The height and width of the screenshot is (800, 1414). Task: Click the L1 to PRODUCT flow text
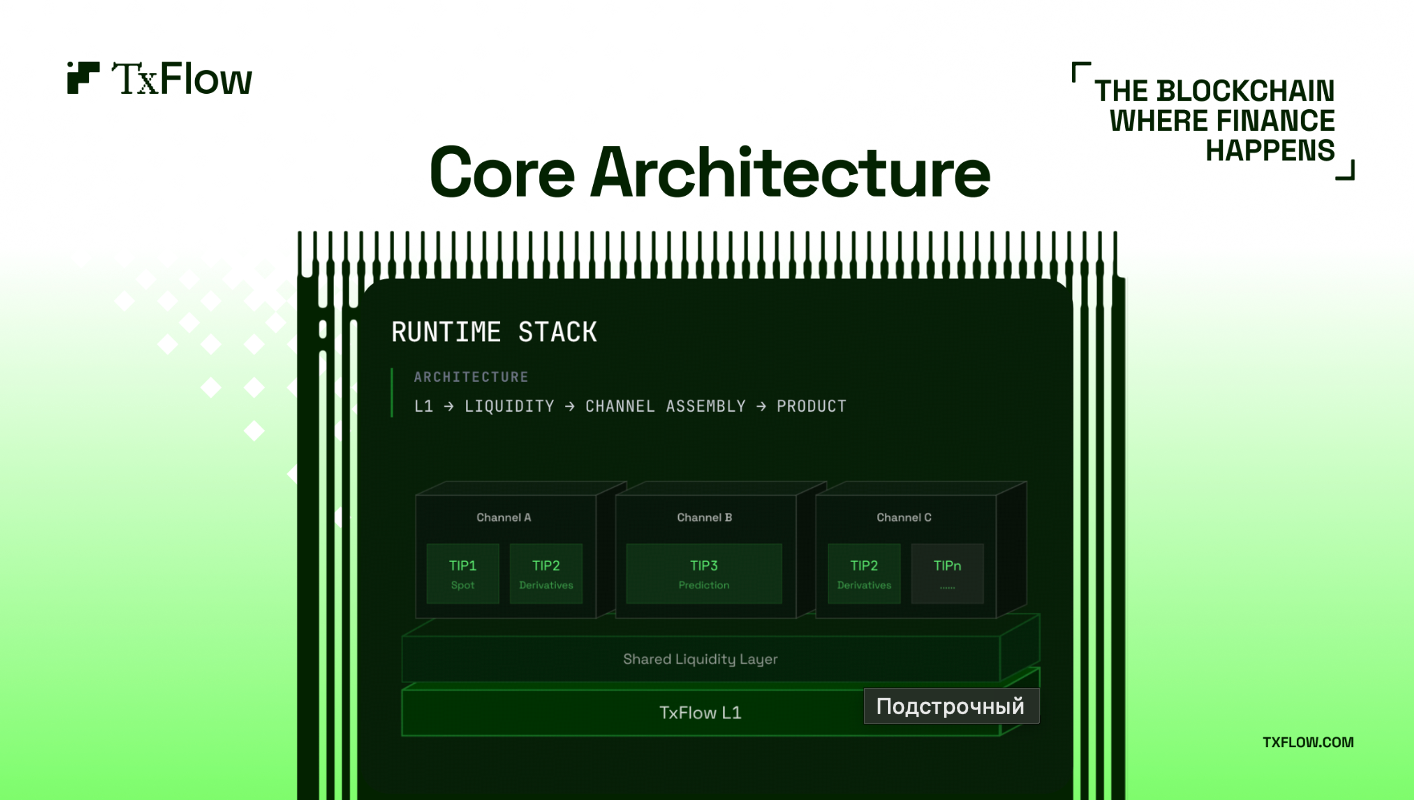pyautogui.click(x=630, y=406)
